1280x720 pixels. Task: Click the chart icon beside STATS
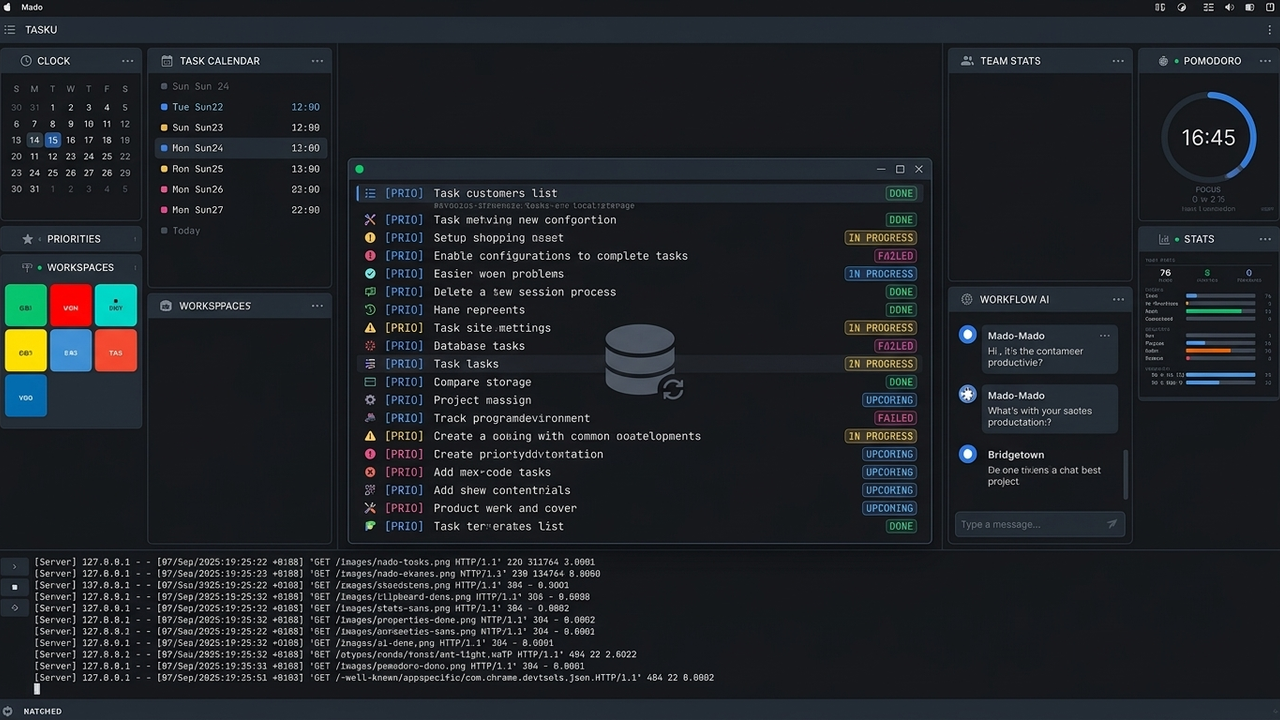tap(1164, 239)
